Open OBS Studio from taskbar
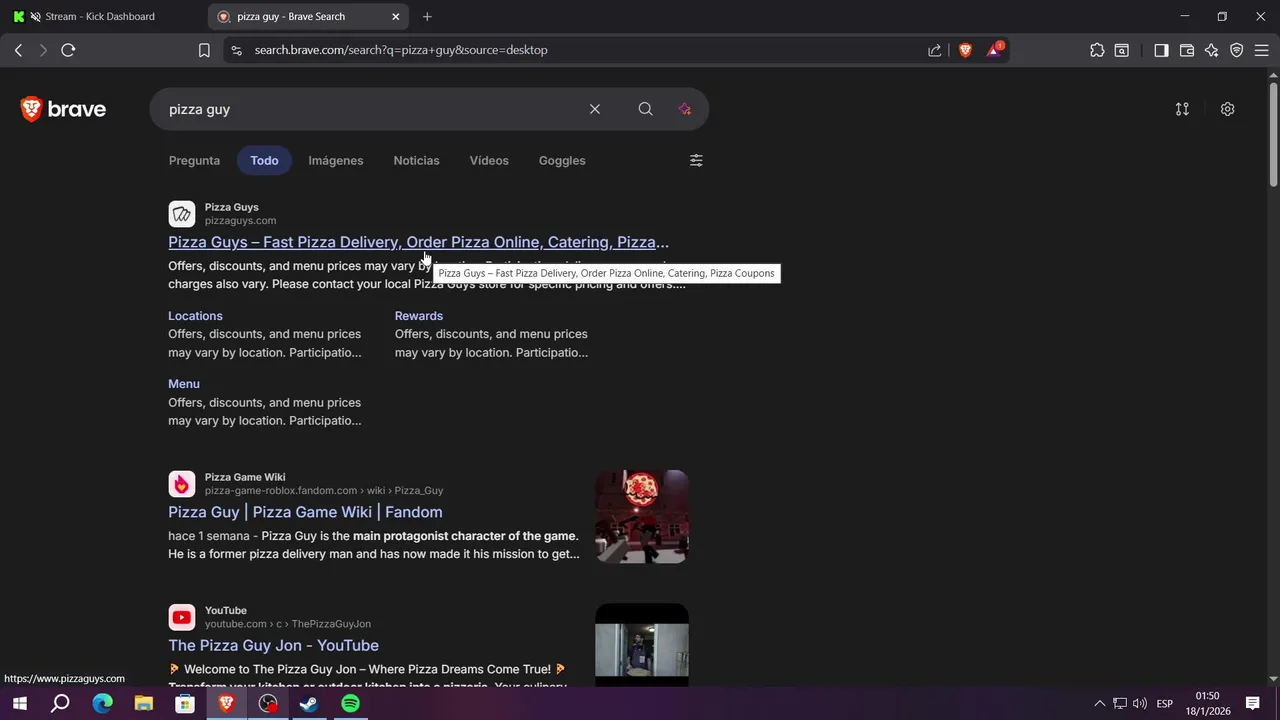Screen dimensions: 1280x720 pos(268,704)
